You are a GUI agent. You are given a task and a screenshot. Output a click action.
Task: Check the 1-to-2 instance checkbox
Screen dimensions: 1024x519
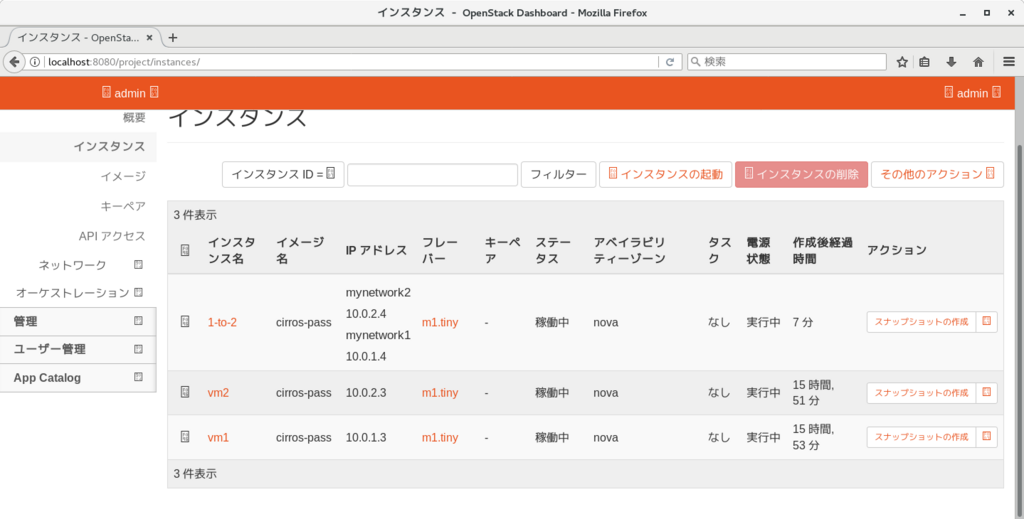pos(185,322)
